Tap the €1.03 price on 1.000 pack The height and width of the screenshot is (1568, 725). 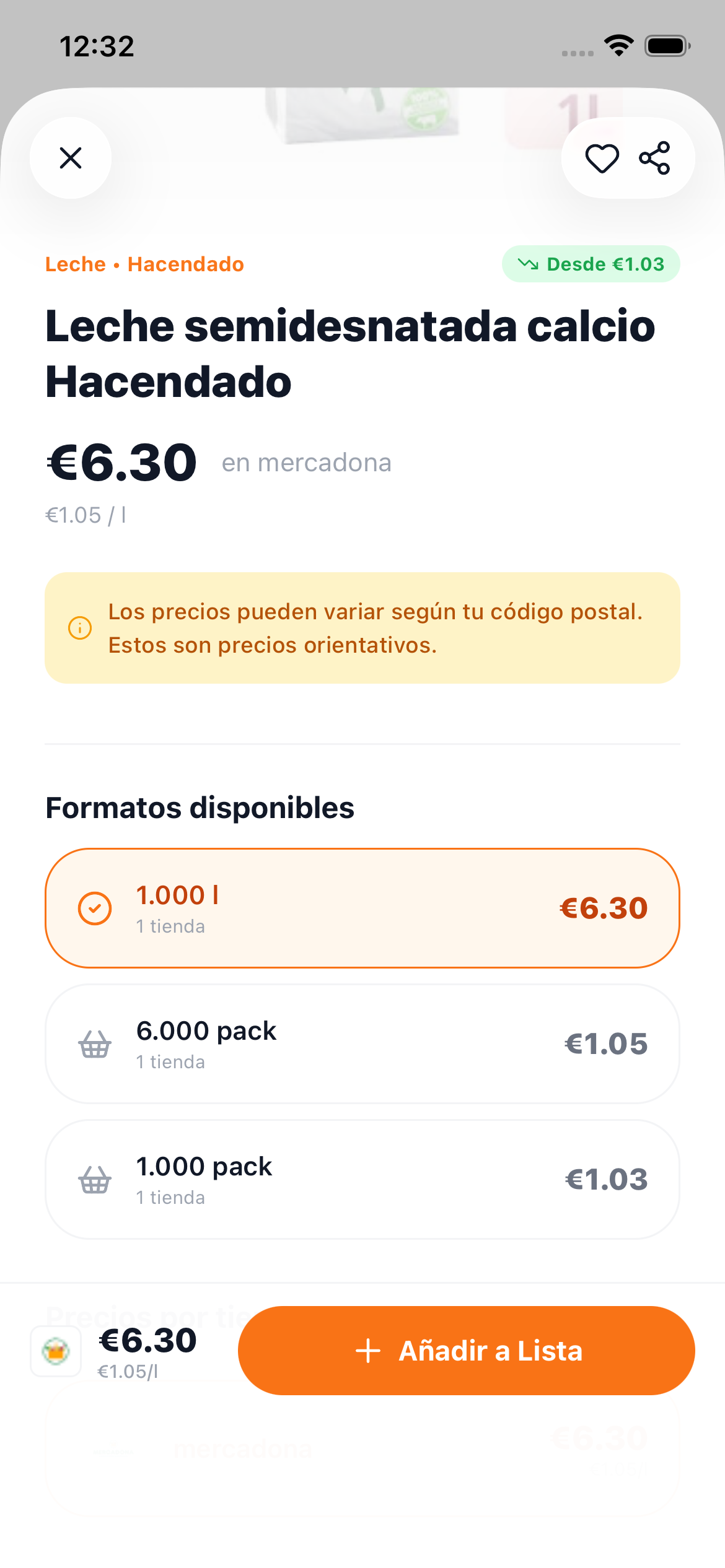point(606,1180)
